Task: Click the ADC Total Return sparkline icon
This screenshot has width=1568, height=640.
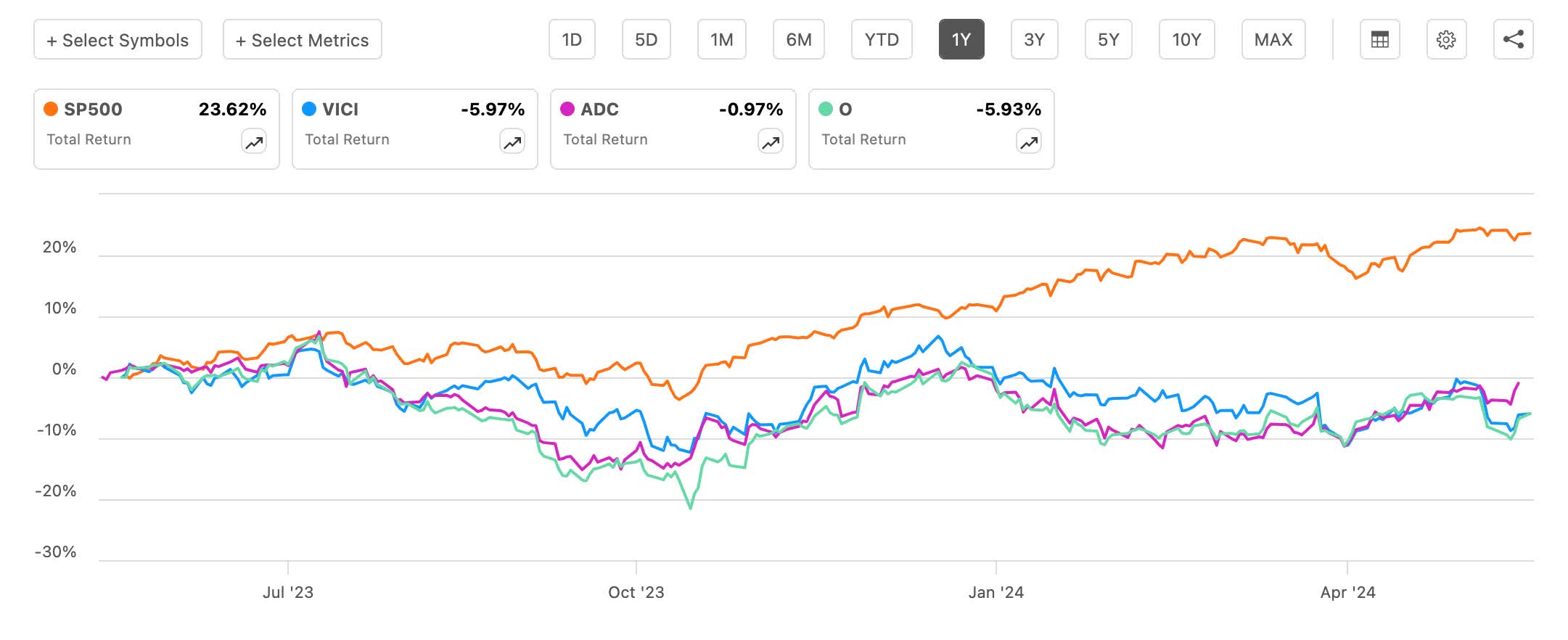Action: click(x=770, y=142)
